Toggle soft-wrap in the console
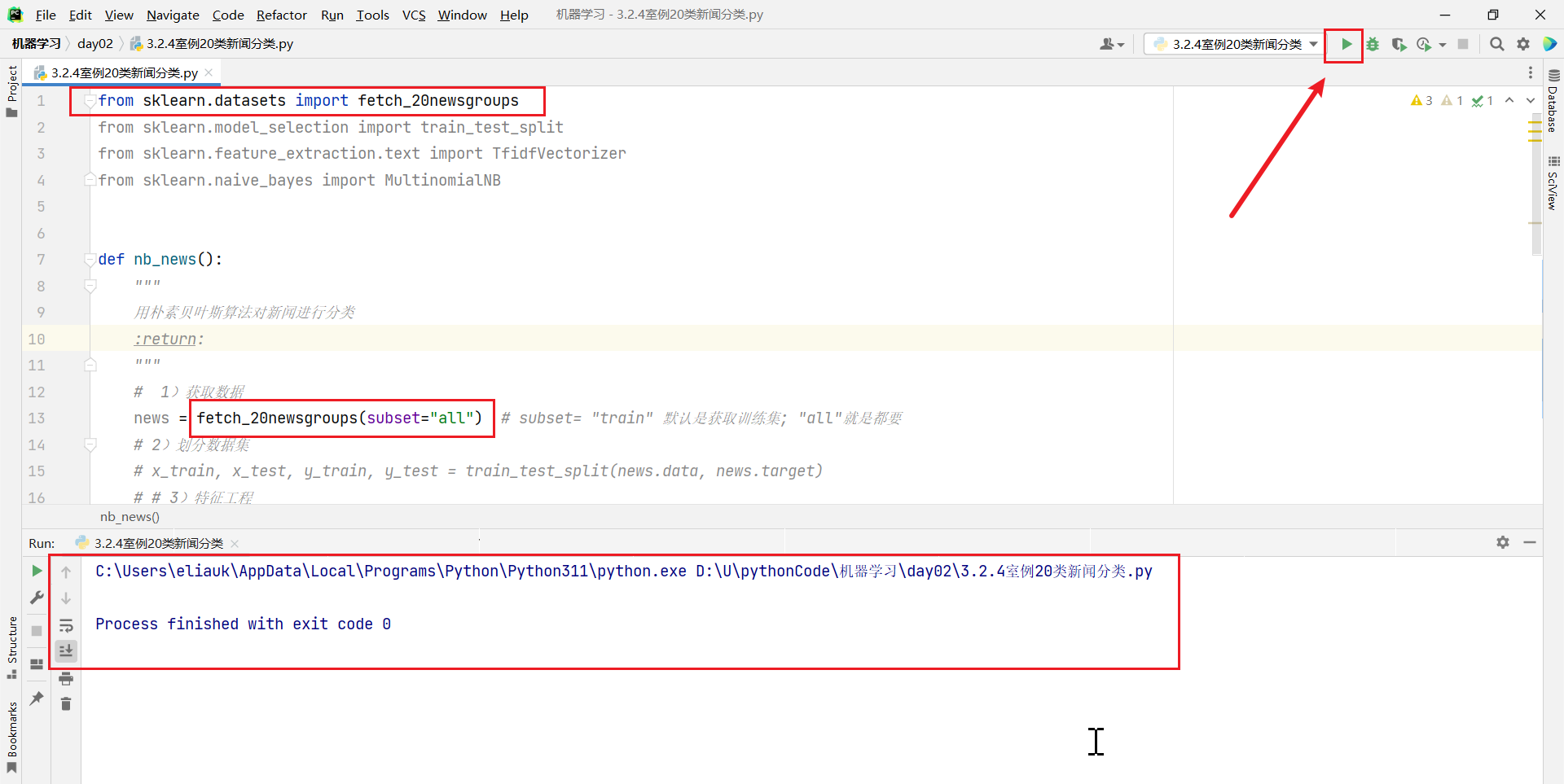The height and width of the screenshot is (784, 1564). [x=66, y=625]
